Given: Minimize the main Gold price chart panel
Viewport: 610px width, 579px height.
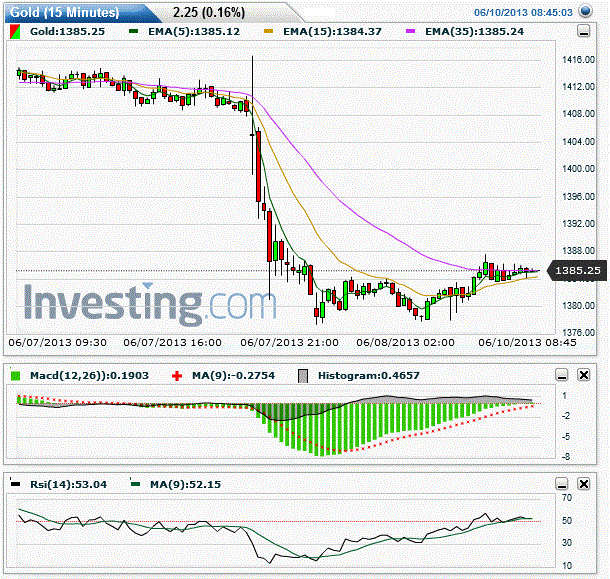Looking at the screenshot, I should click(583, 31).
